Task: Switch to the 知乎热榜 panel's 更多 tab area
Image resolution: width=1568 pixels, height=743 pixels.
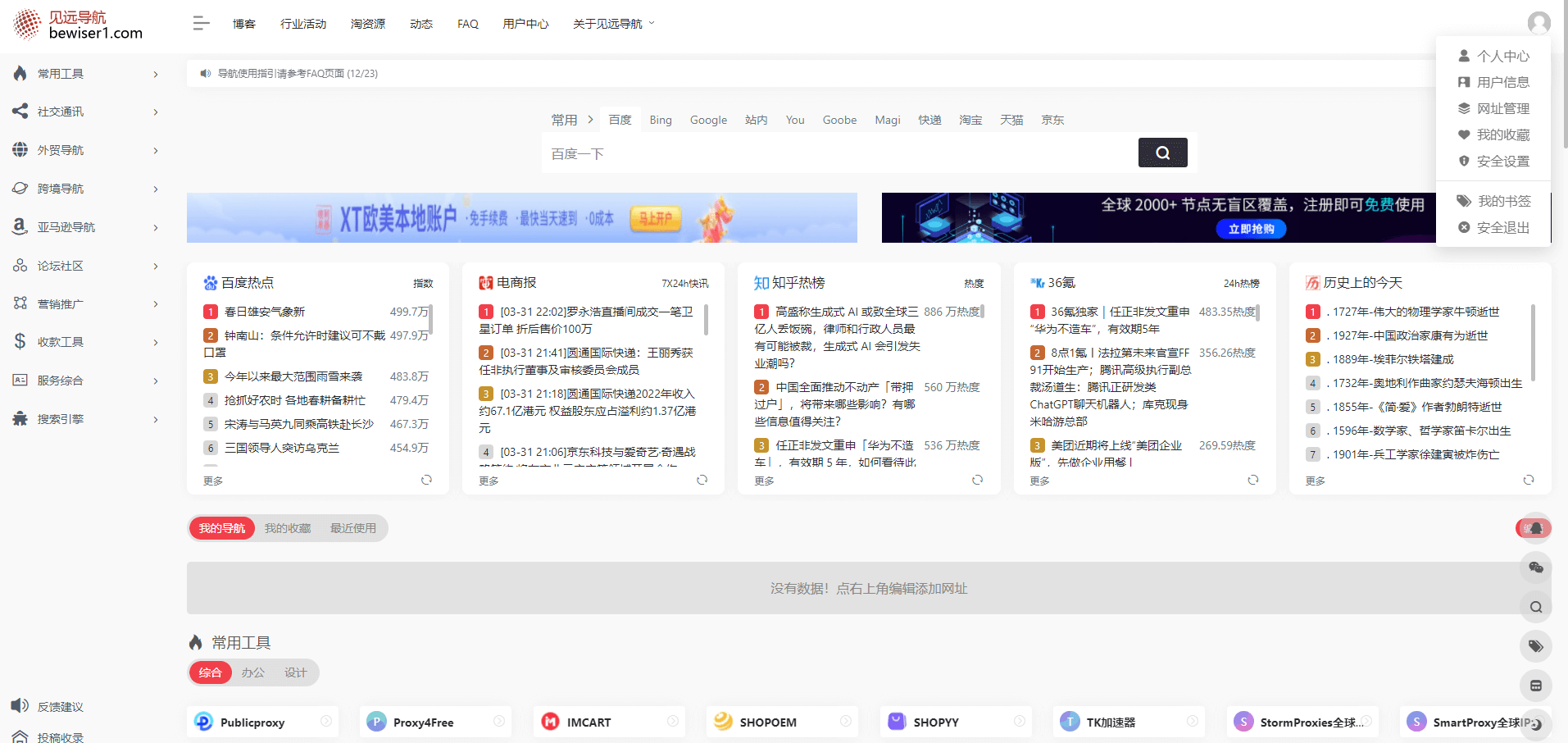Action: tap(763, 481)
